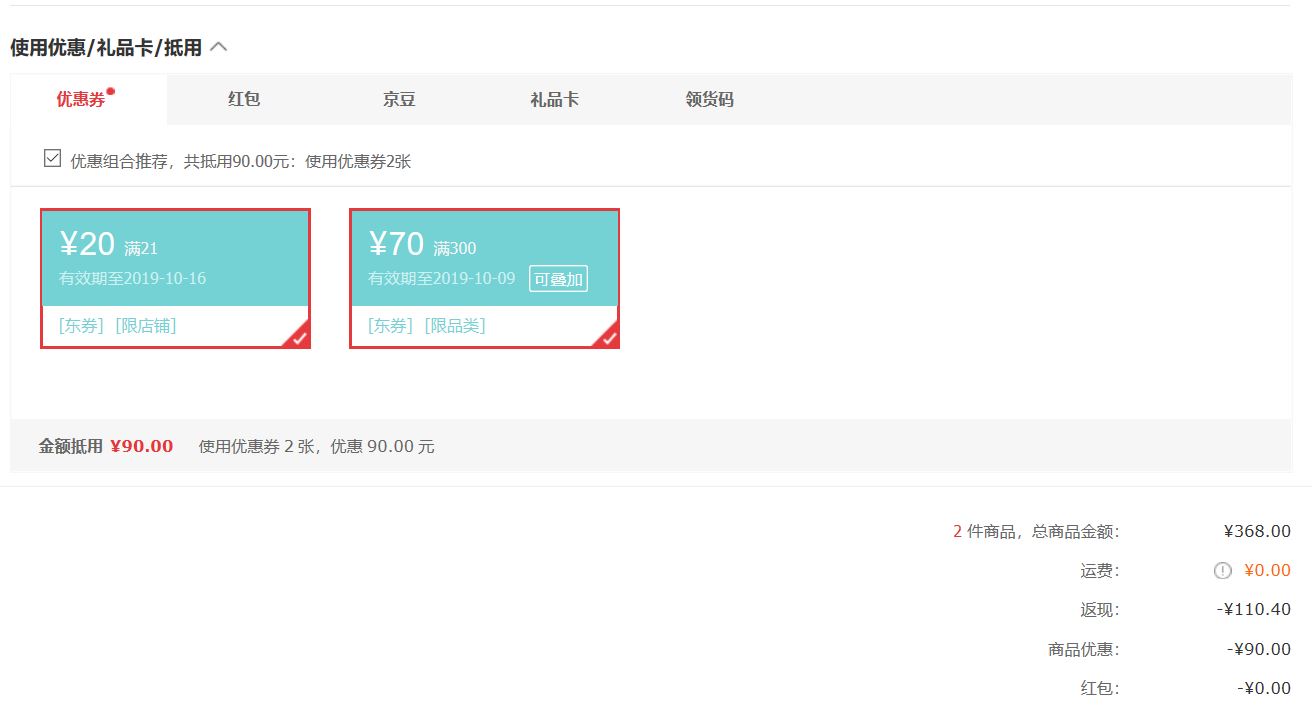Click the 商品优惠 value -¥90.00
The image size is (1312, 720).
[x=1259, y=649]
